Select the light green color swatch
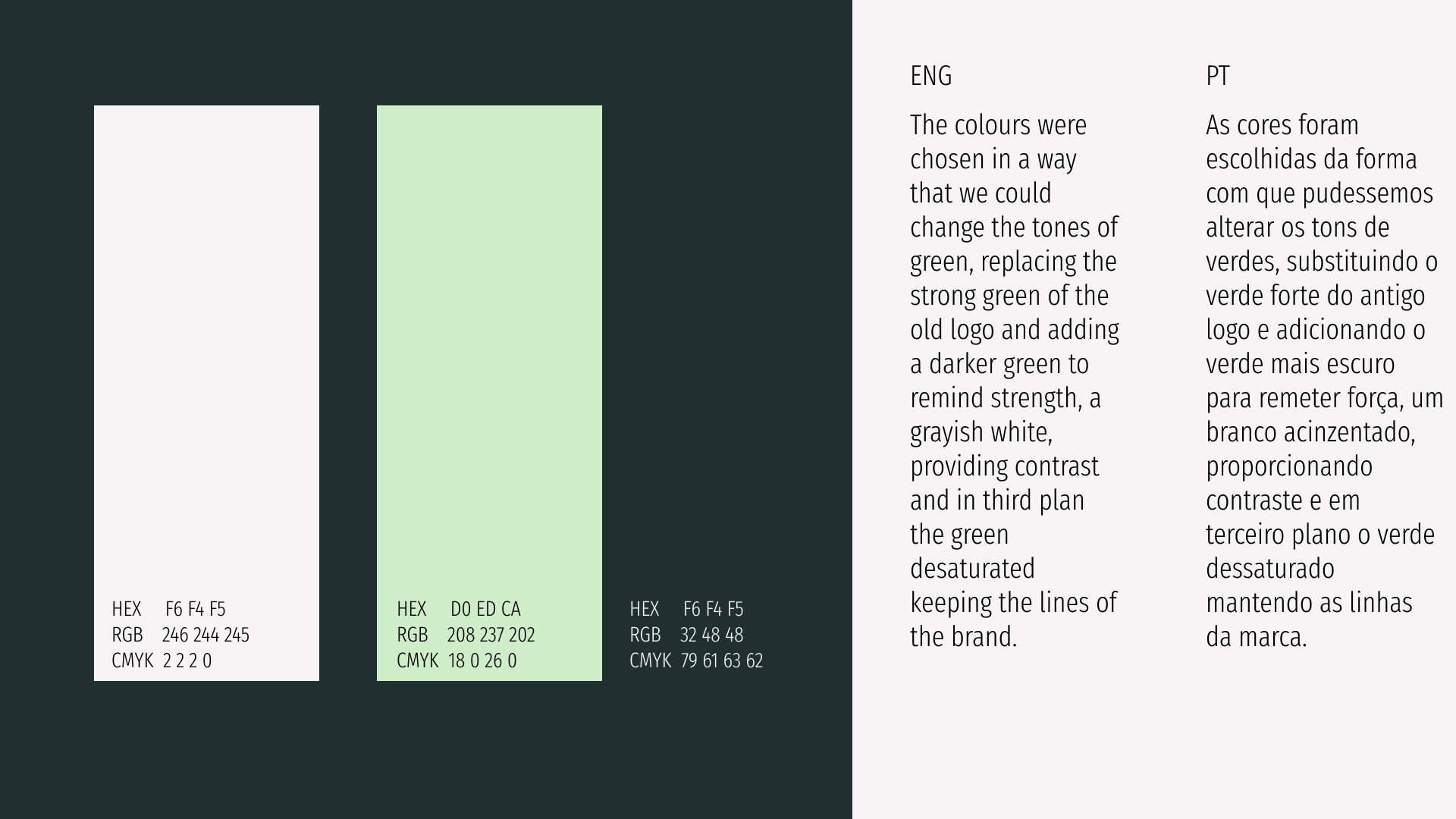Image resolution: width=1456 pixels, height=819 pixels. click(x=489, y=341)
